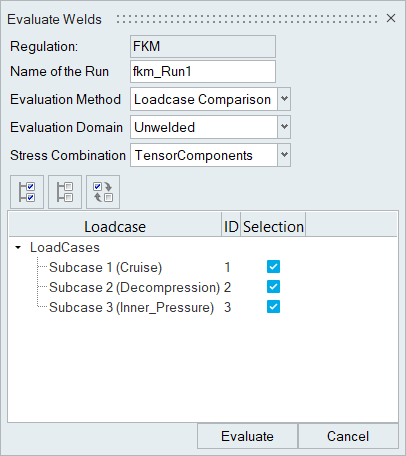Select Subcase 3 (Inner_Pressure) row label
This screenshot has height=456, width=406.
[x=131, y=307]
